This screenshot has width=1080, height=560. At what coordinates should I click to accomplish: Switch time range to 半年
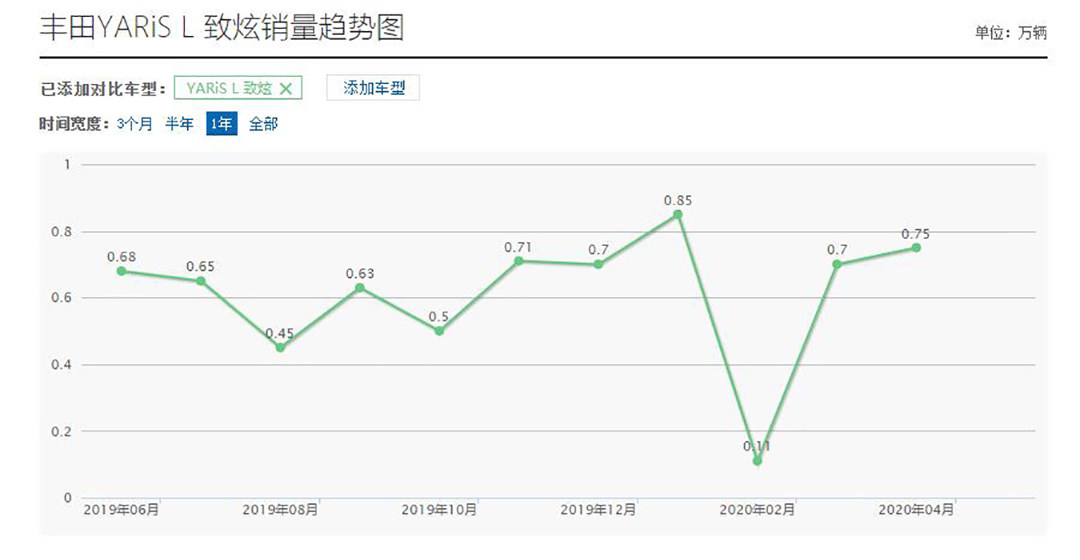pos(179,124)
